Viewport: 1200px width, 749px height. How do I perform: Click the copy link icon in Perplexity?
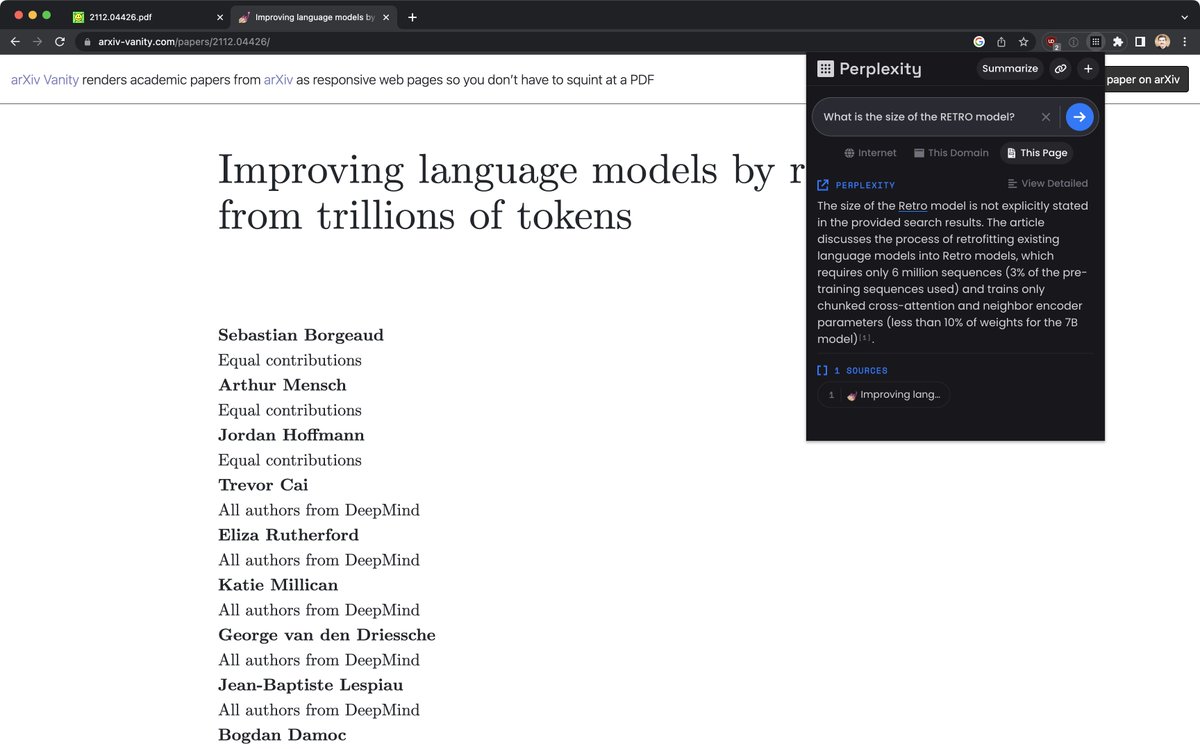[1059, 69]
